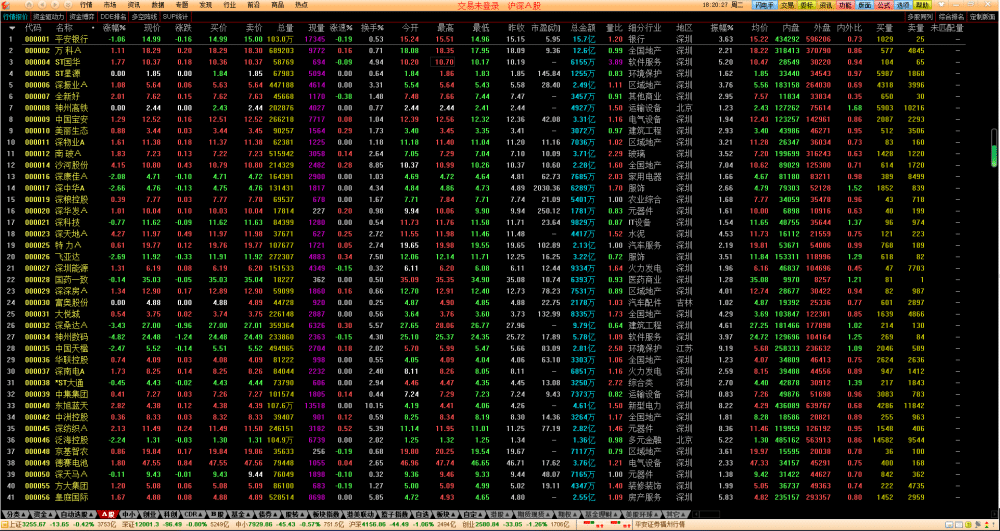Click the 皇庭国际 stock name
This screenshot has width=1000, height=531.
pyautogui.click(x=72, y=497)
